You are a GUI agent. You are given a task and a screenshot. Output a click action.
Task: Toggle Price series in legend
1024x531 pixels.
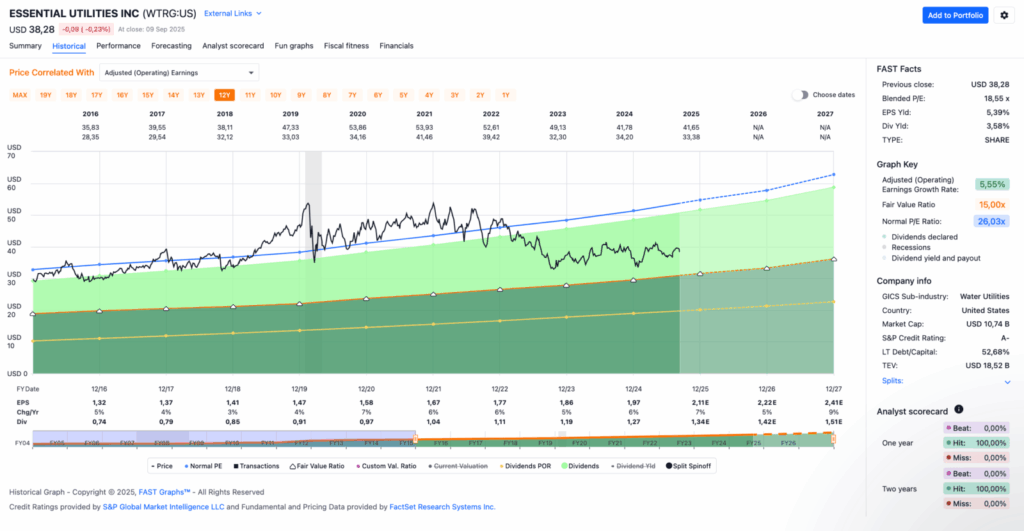point(162,466)
